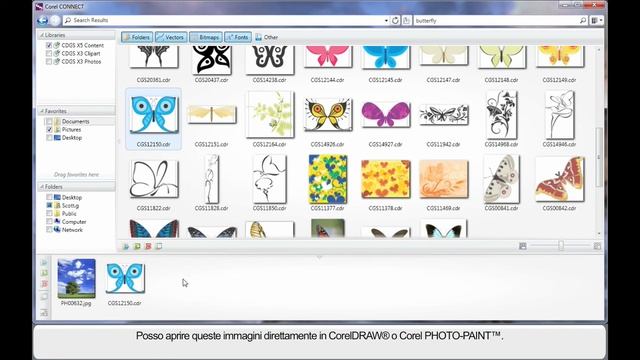Click the green add-to-tray icon in results toolbar
640x360 pixels.
(137, 246)
